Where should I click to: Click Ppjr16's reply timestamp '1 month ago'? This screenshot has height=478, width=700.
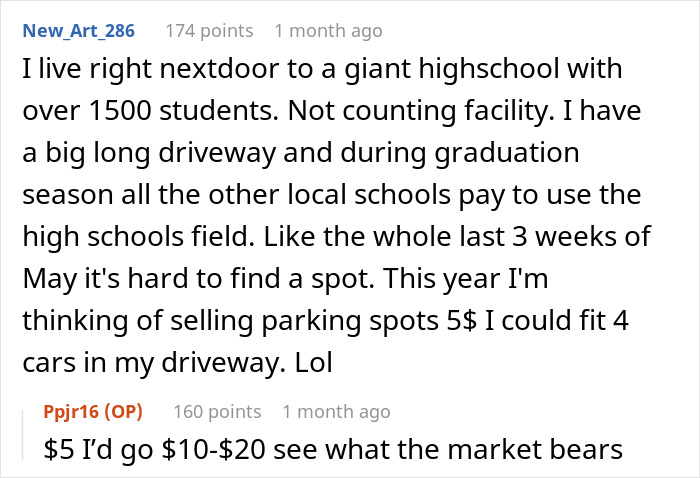pyautogui.click(x=336, y=411)
